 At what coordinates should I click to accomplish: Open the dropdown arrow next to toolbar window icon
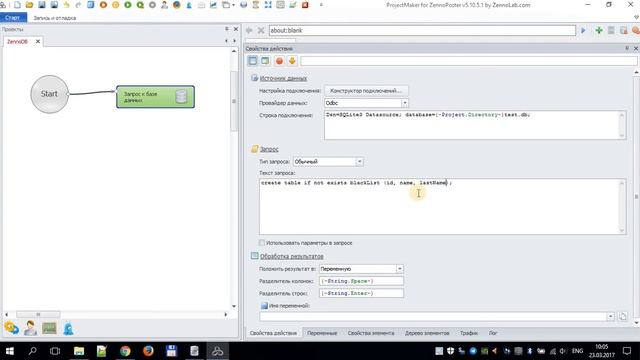(233, 5)
